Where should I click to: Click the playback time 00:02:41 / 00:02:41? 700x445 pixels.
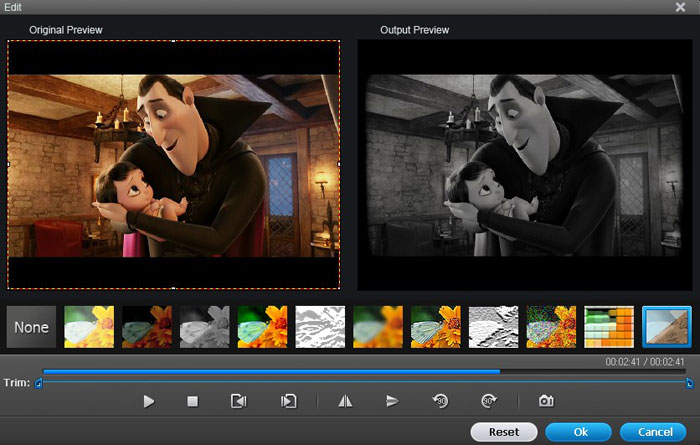(645, 362)
